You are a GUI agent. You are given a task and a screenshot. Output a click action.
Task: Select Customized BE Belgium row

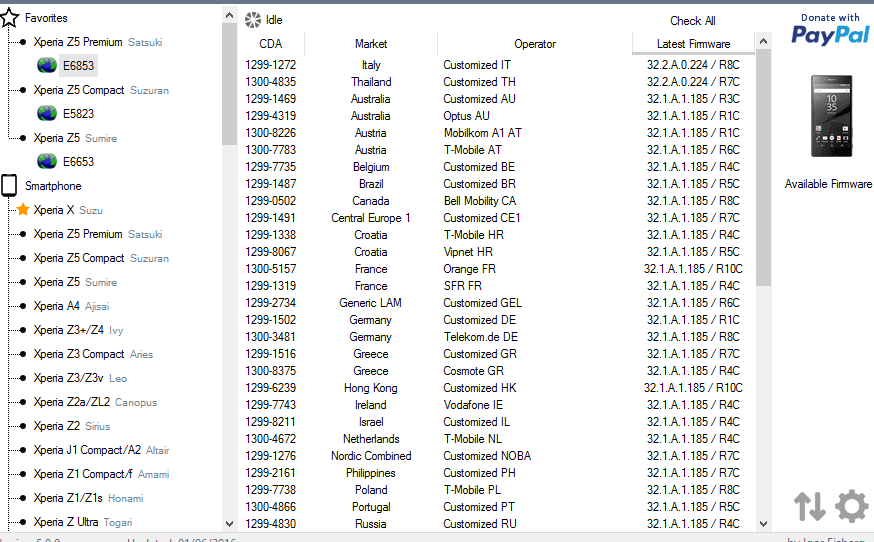(x=497, y=167)
